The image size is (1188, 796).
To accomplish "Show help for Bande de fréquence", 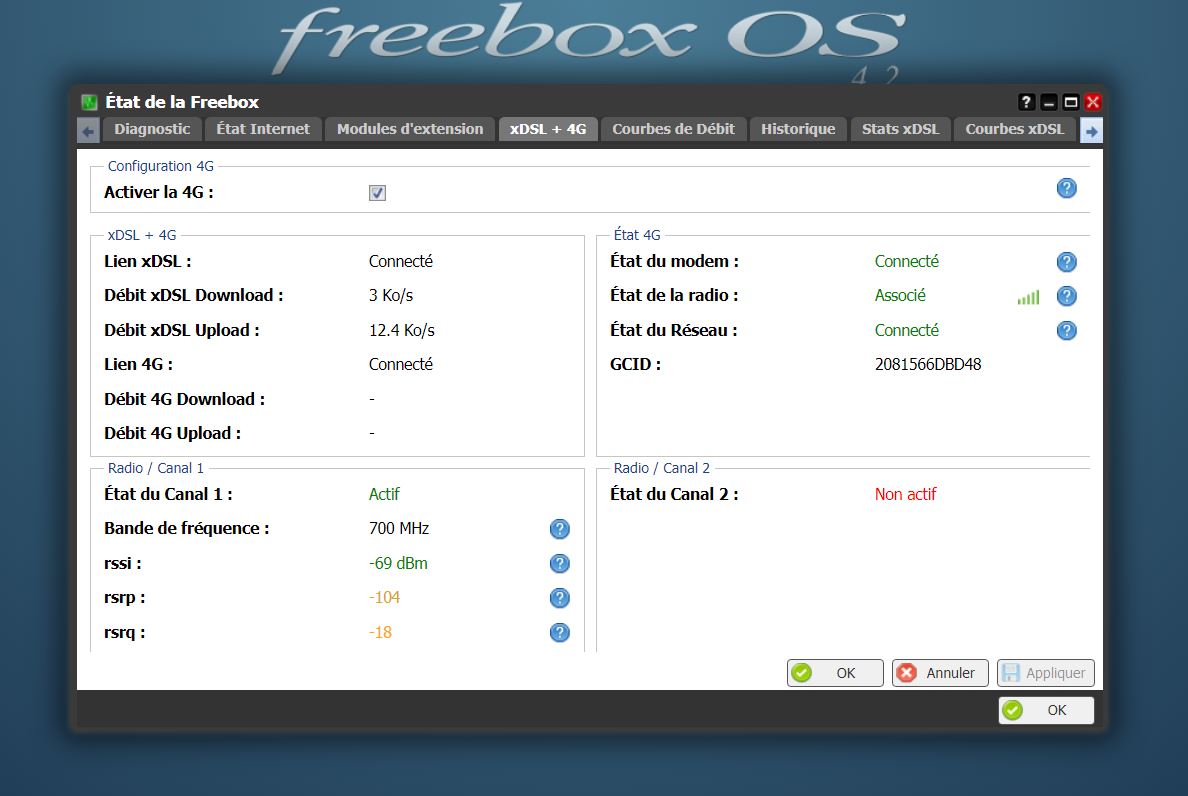I will (x=559, y=529).
